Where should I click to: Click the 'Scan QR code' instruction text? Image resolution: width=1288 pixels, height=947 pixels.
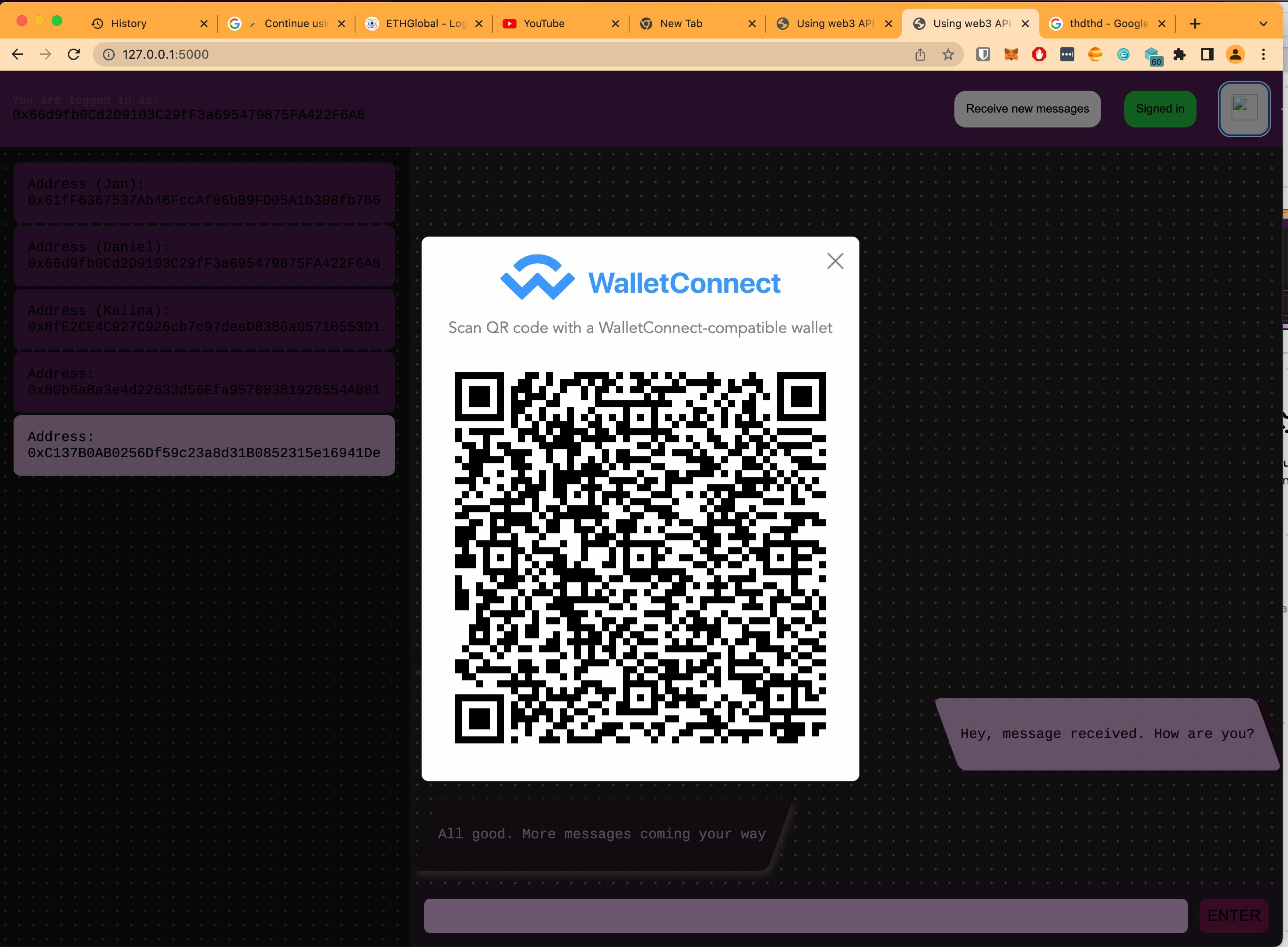[640, 328]
